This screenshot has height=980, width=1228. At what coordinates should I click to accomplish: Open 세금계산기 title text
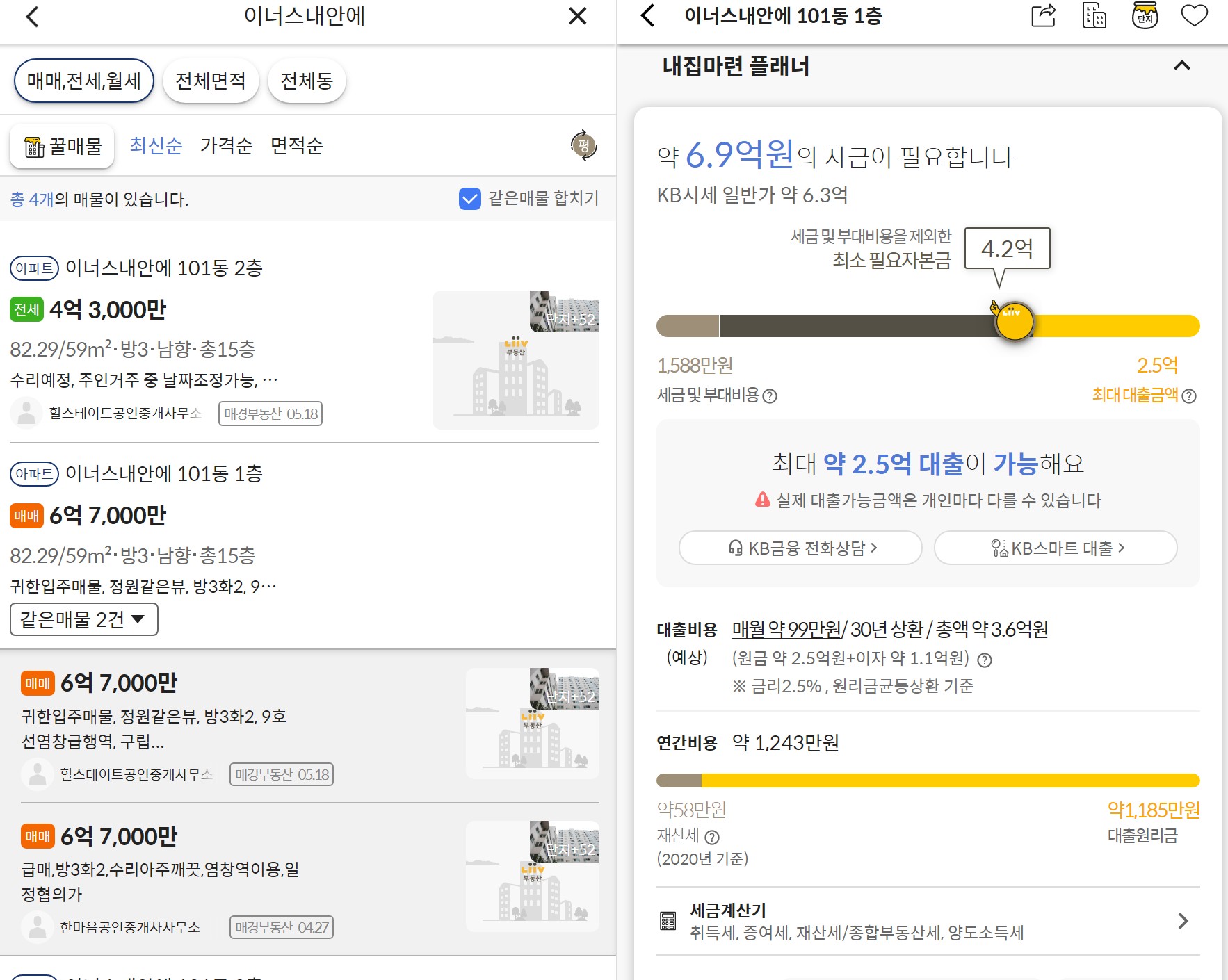(x=728, y=910)
